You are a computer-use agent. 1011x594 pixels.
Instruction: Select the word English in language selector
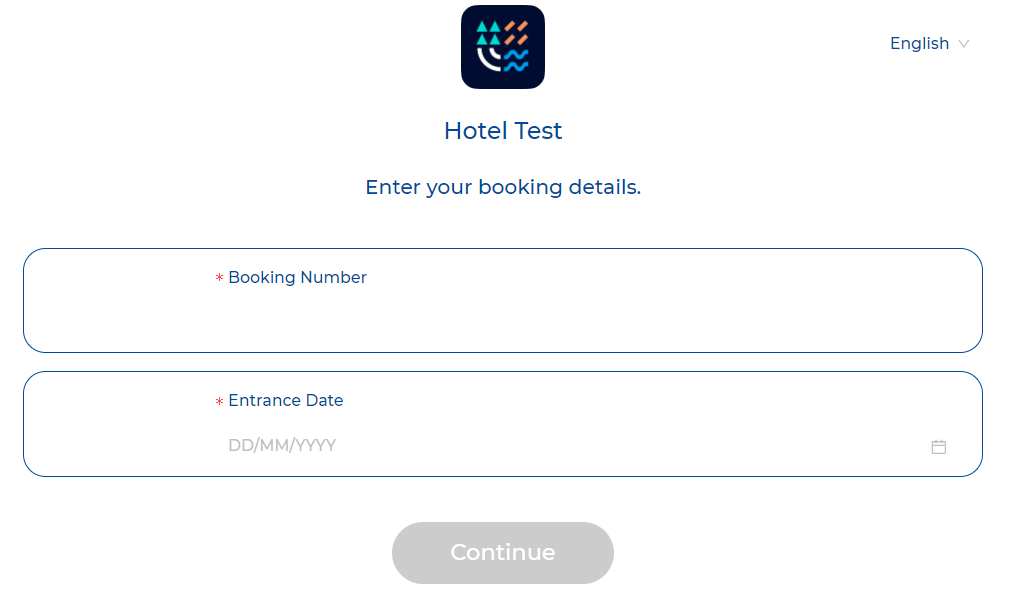[919, 43]
